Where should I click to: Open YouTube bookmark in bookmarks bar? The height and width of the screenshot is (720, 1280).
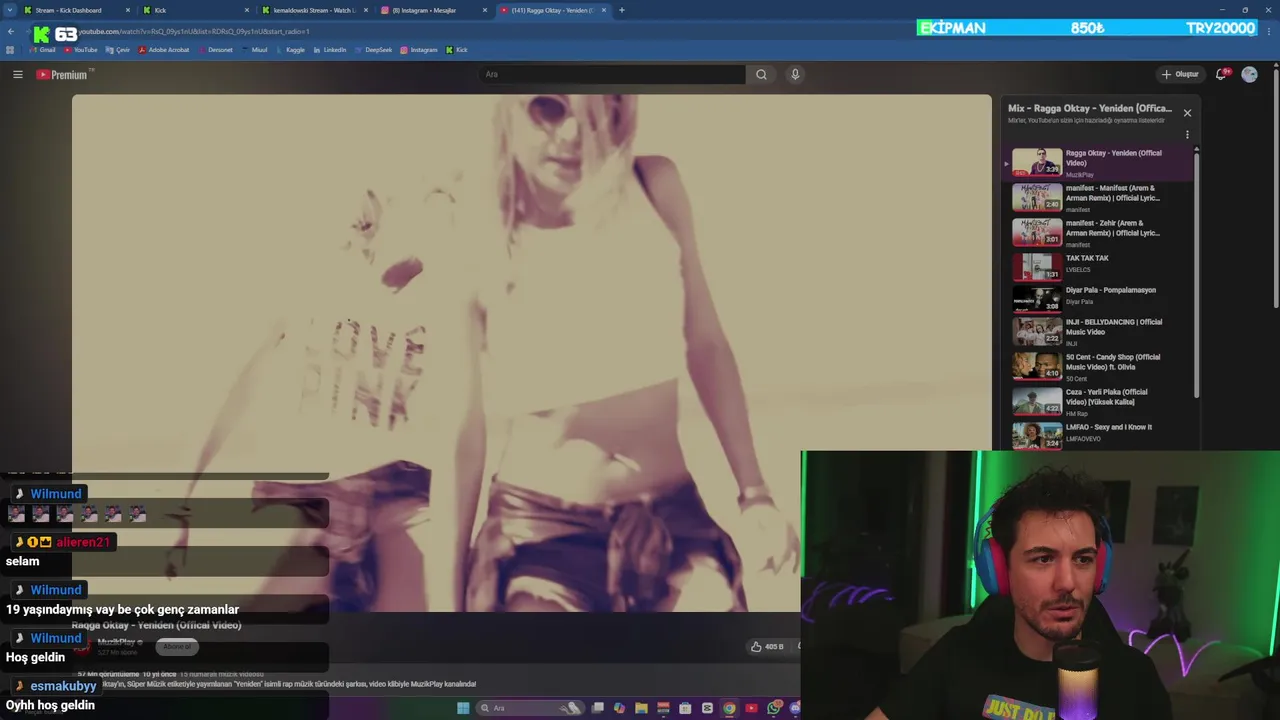coord(81,50)
